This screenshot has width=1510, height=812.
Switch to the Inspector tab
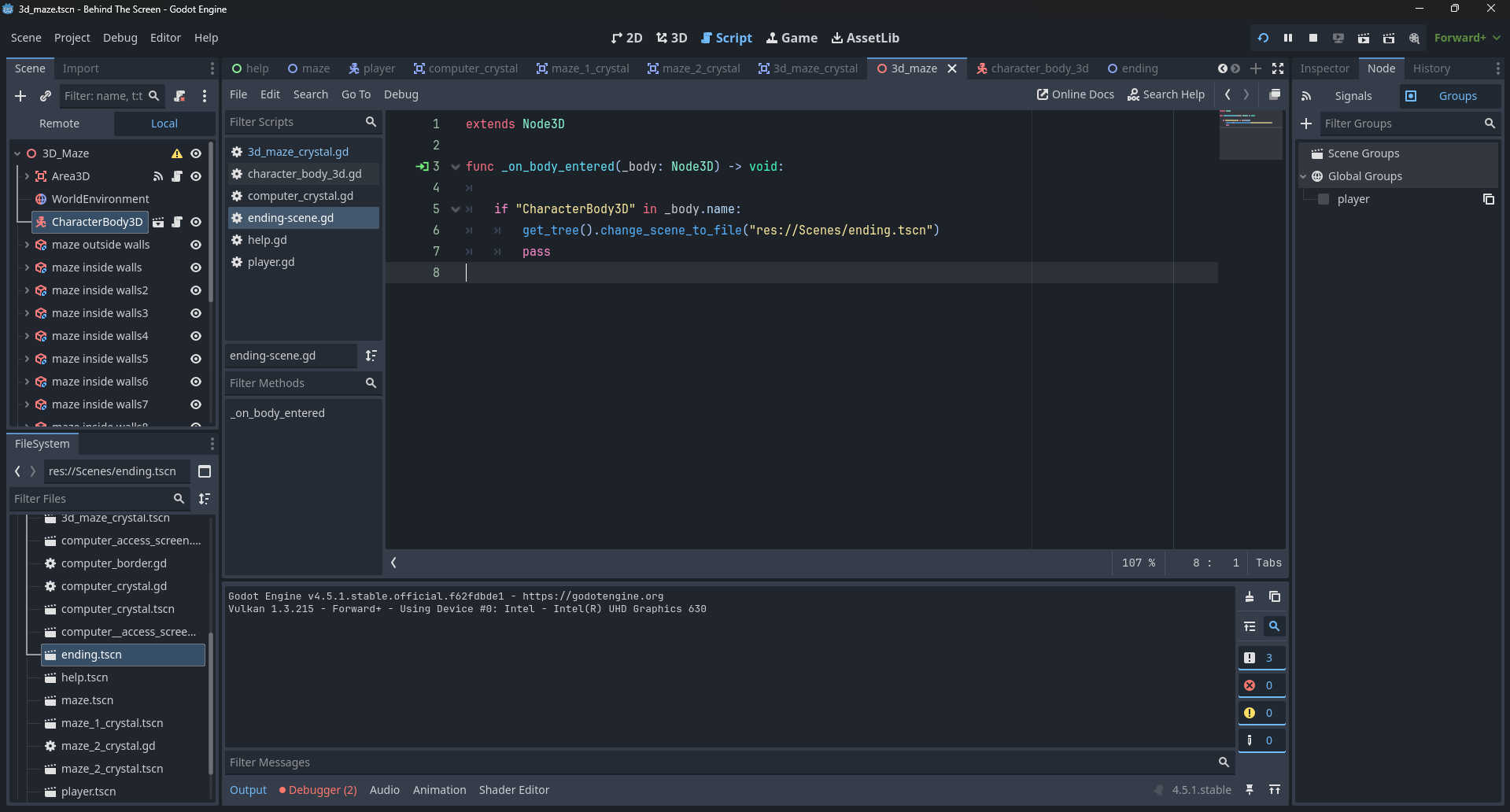pos(1324,68)
